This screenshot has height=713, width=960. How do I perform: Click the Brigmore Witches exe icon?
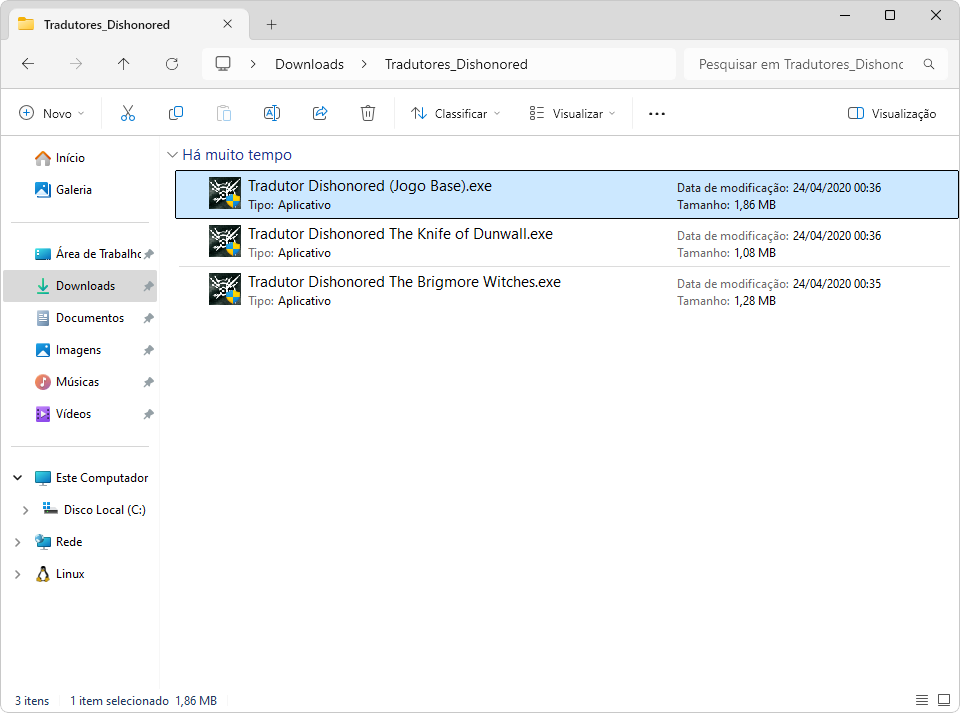pyautogui.click(x=225, y=289)
